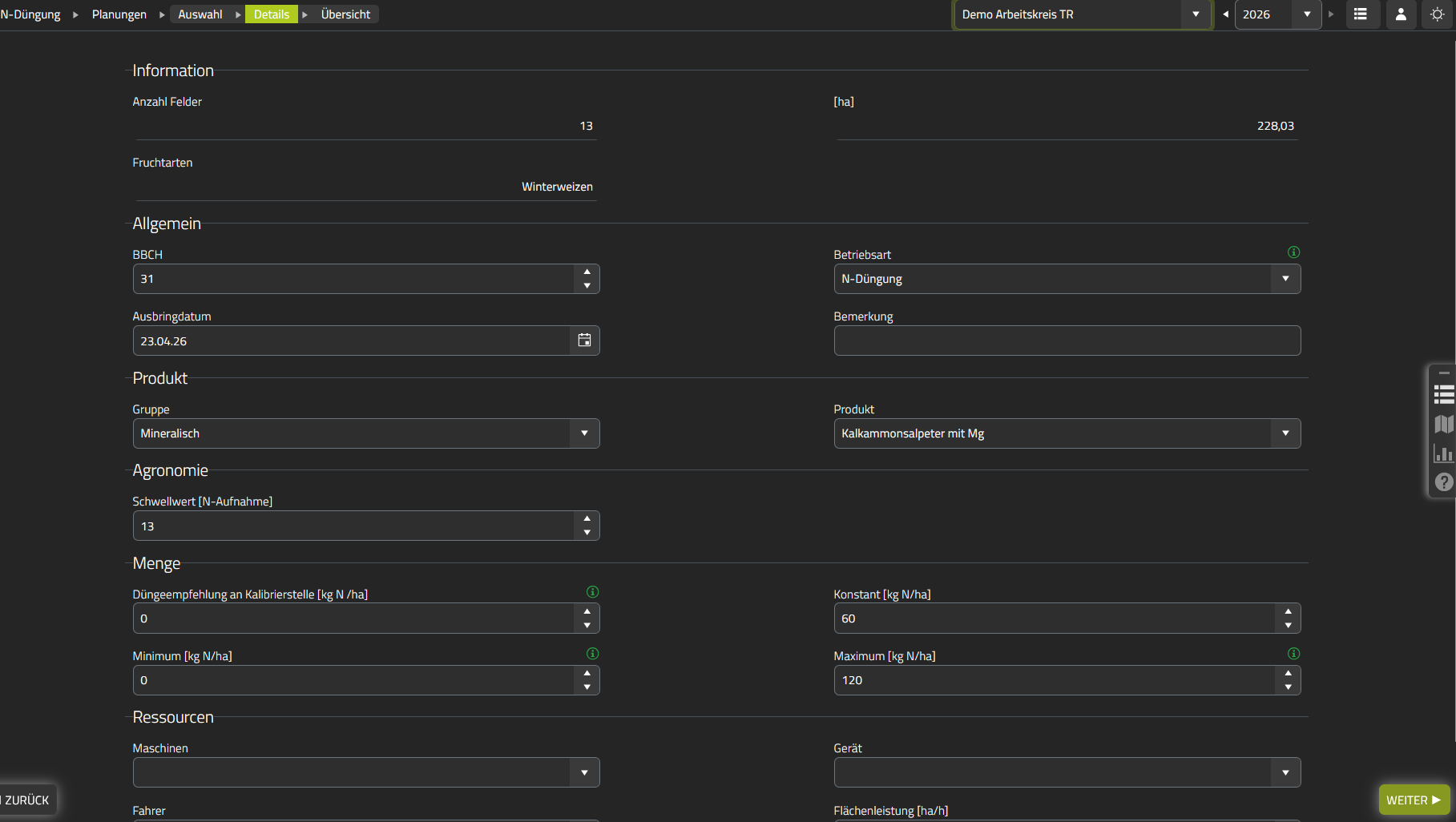Toggle light/dark theme sun icon
This screenshot has width=1456, height=822.
point(1438,14)
